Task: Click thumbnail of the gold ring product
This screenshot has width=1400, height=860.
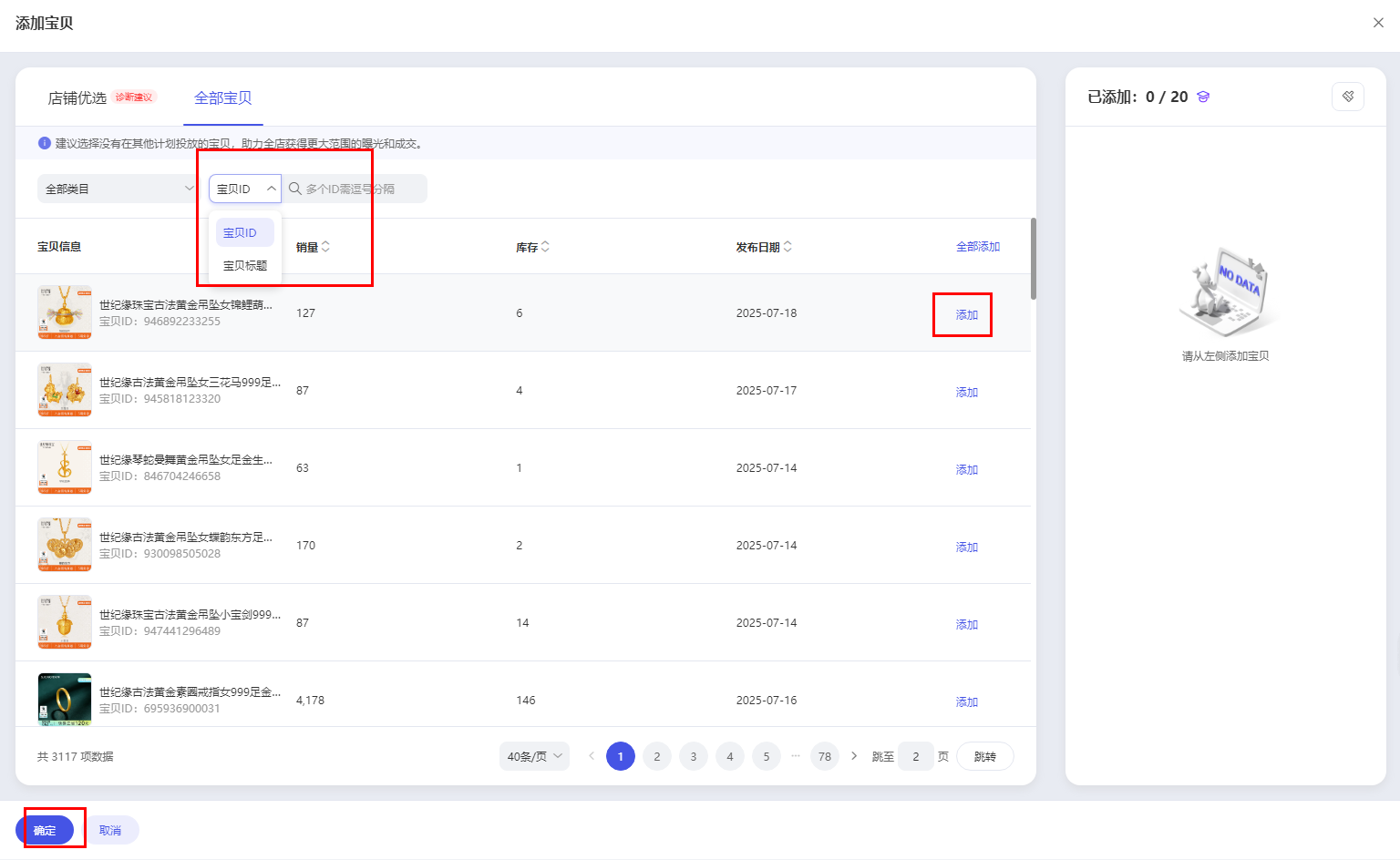Action: 65,699
